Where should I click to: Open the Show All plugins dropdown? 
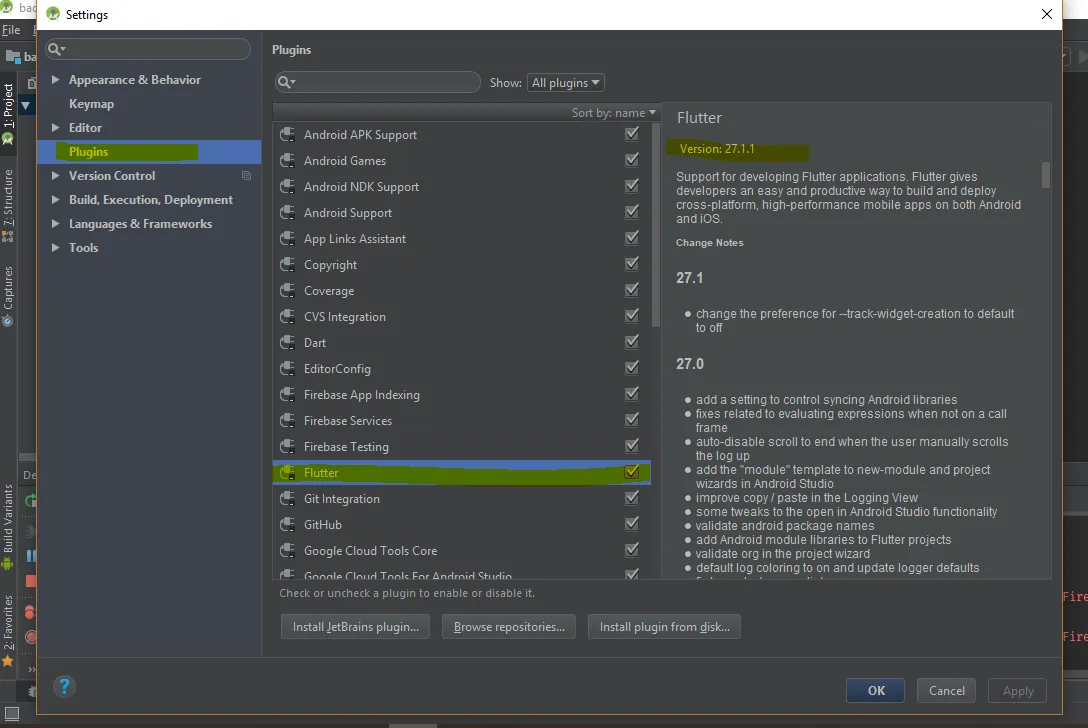tap(566, 83)
